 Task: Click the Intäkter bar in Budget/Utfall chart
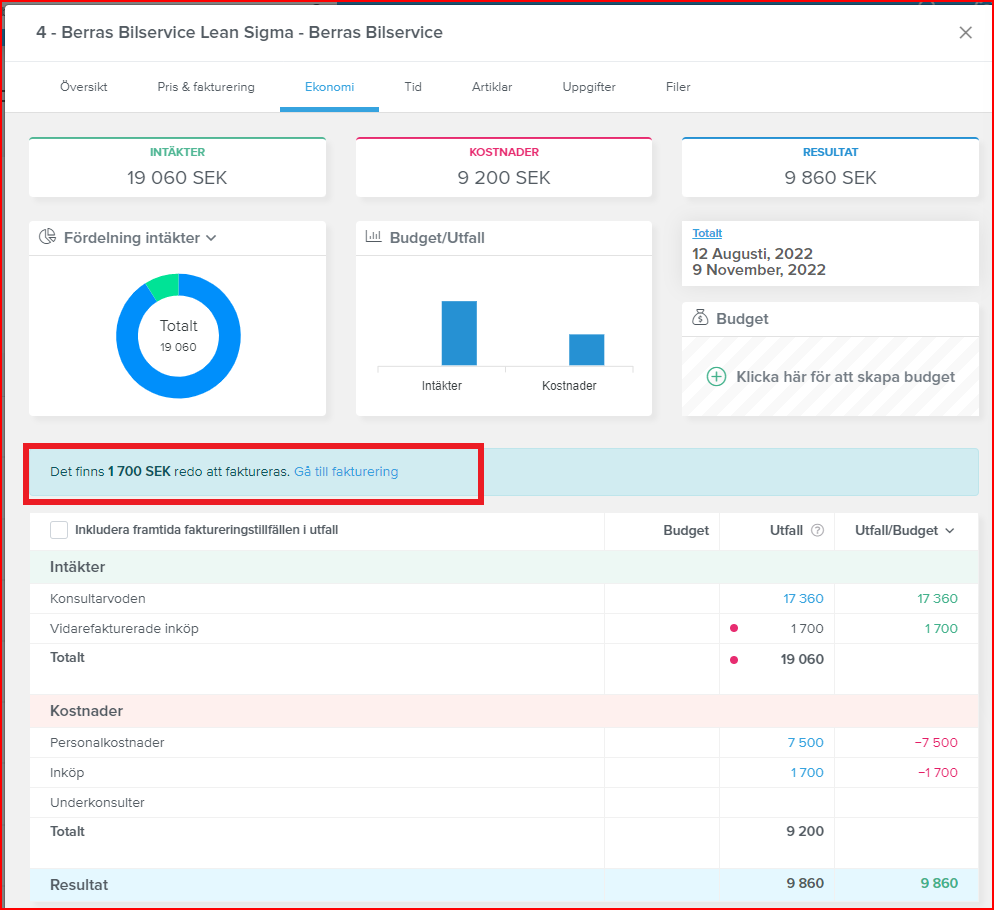459,333
